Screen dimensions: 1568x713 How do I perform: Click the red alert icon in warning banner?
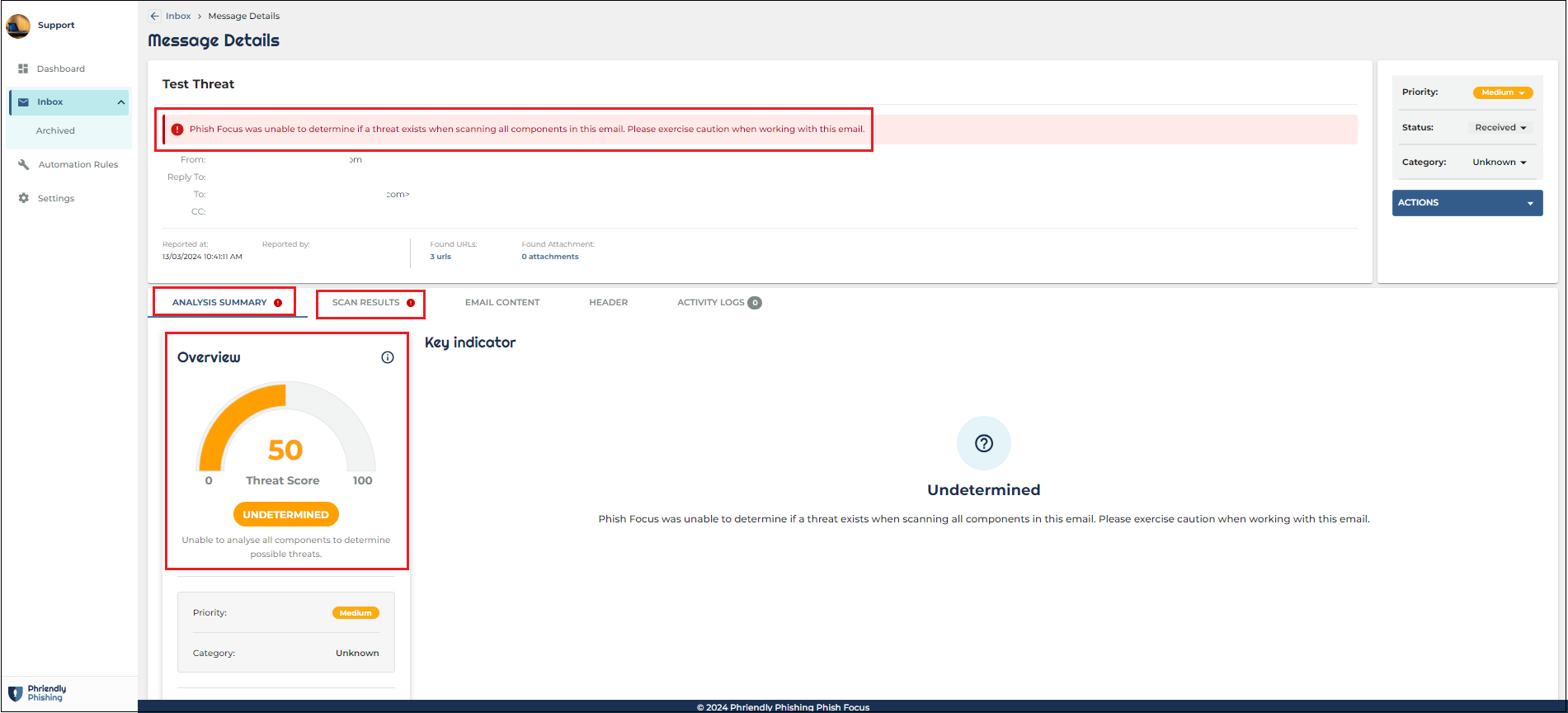177,130
